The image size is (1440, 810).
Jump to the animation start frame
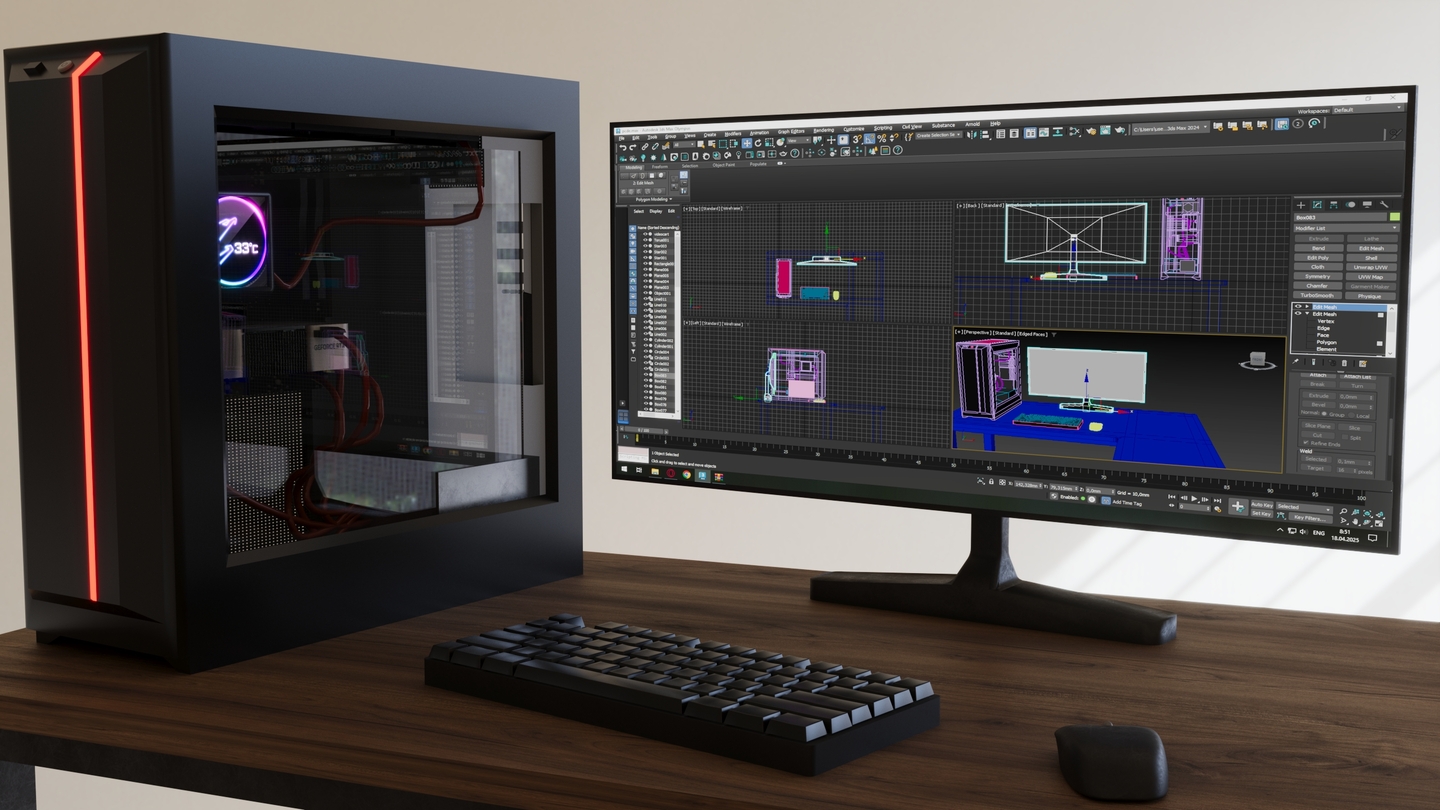[1171, 497]
